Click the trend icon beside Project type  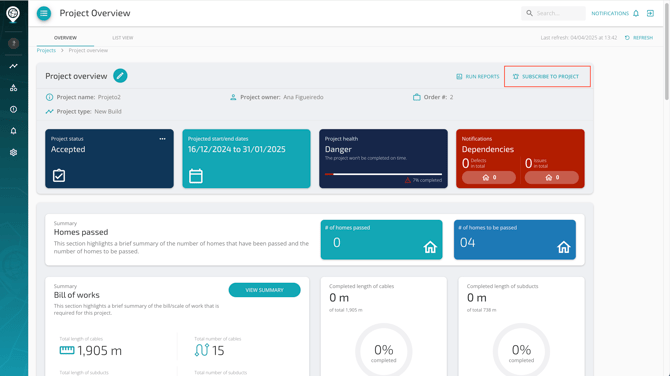[50, 112]
